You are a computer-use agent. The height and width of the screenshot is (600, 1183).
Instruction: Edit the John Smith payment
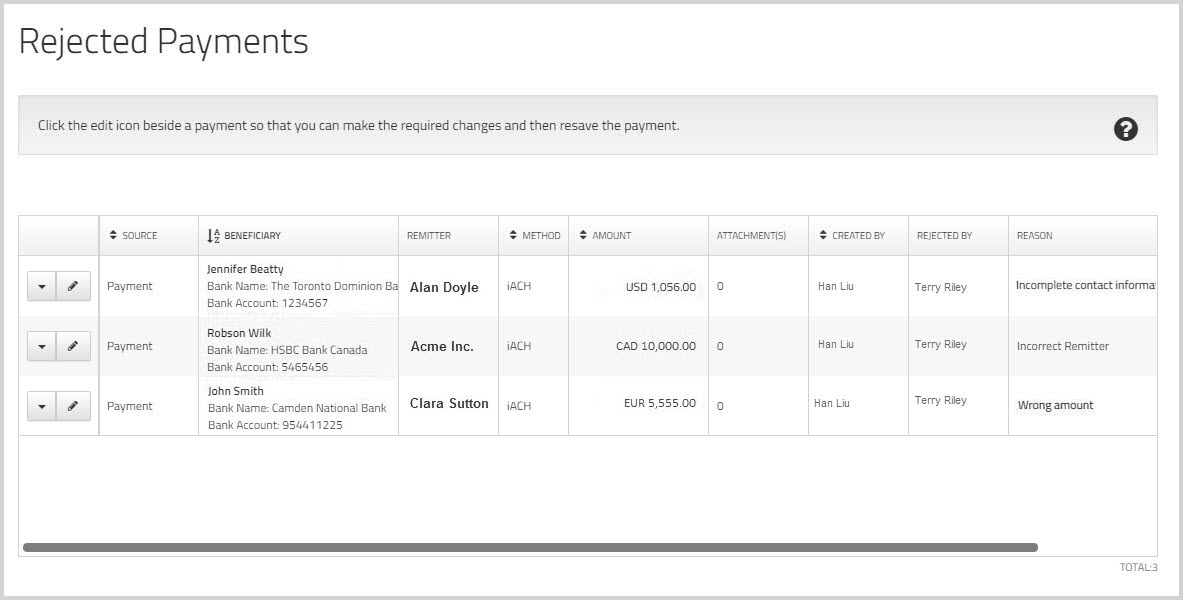coord(73,406)
